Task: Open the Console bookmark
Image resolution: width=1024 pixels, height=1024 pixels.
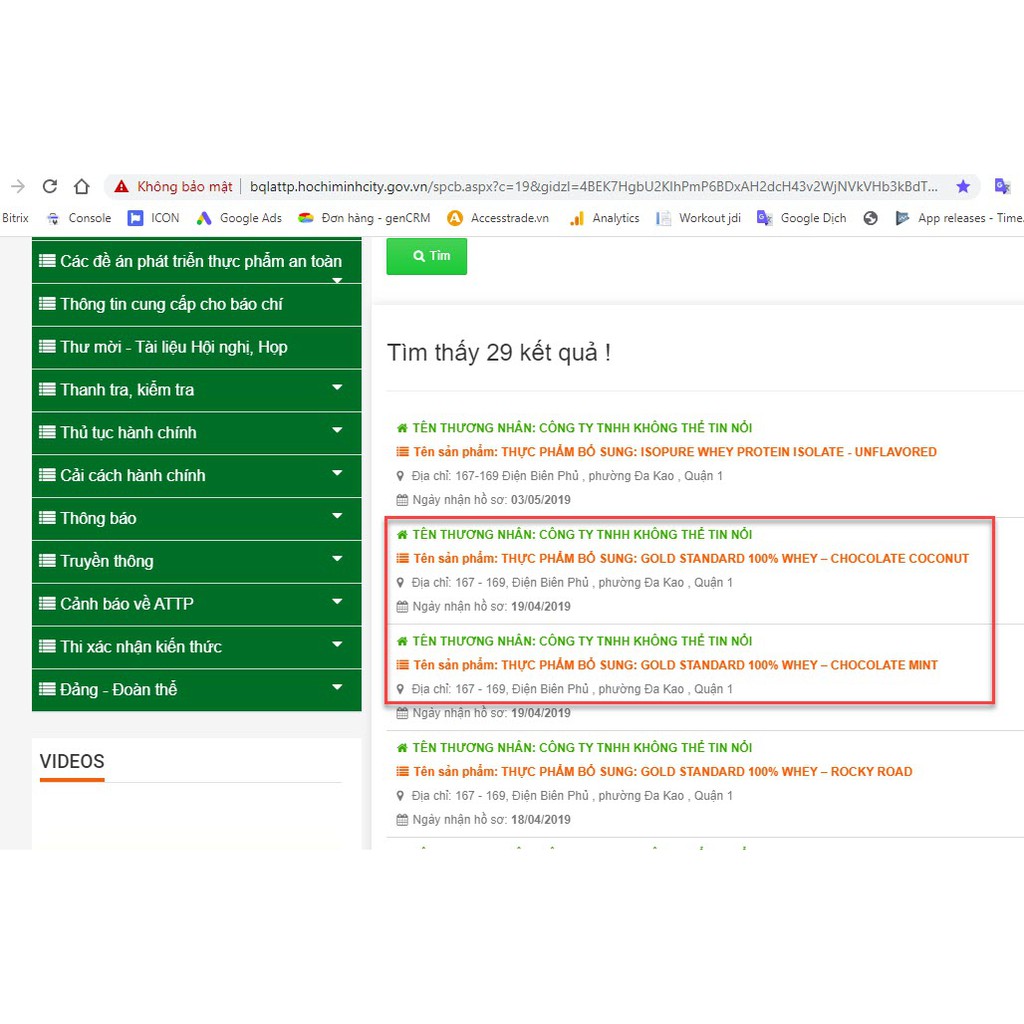Action: tap(79, 218)
